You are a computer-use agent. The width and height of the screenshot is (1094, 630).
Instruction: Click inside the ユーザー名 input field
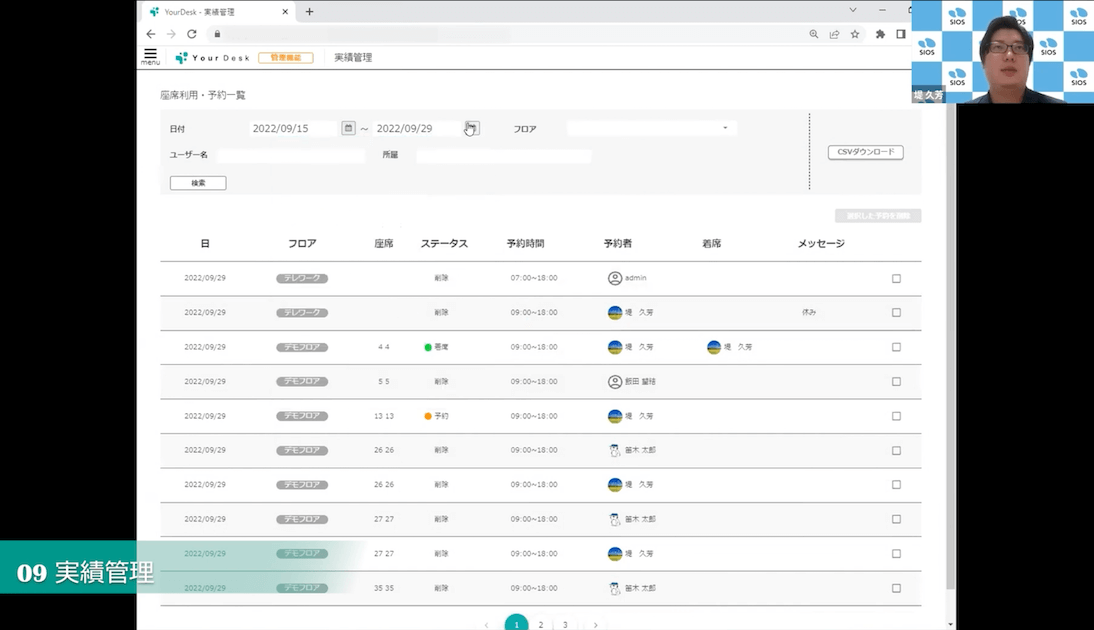click(x=290, y=155)
